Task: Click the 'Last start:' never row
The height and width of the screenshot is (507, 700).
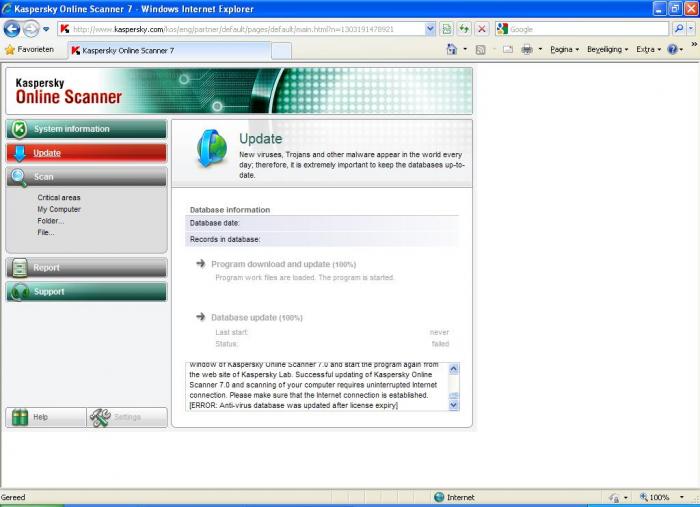Action: pyautogui.click(x=332, y=332)
